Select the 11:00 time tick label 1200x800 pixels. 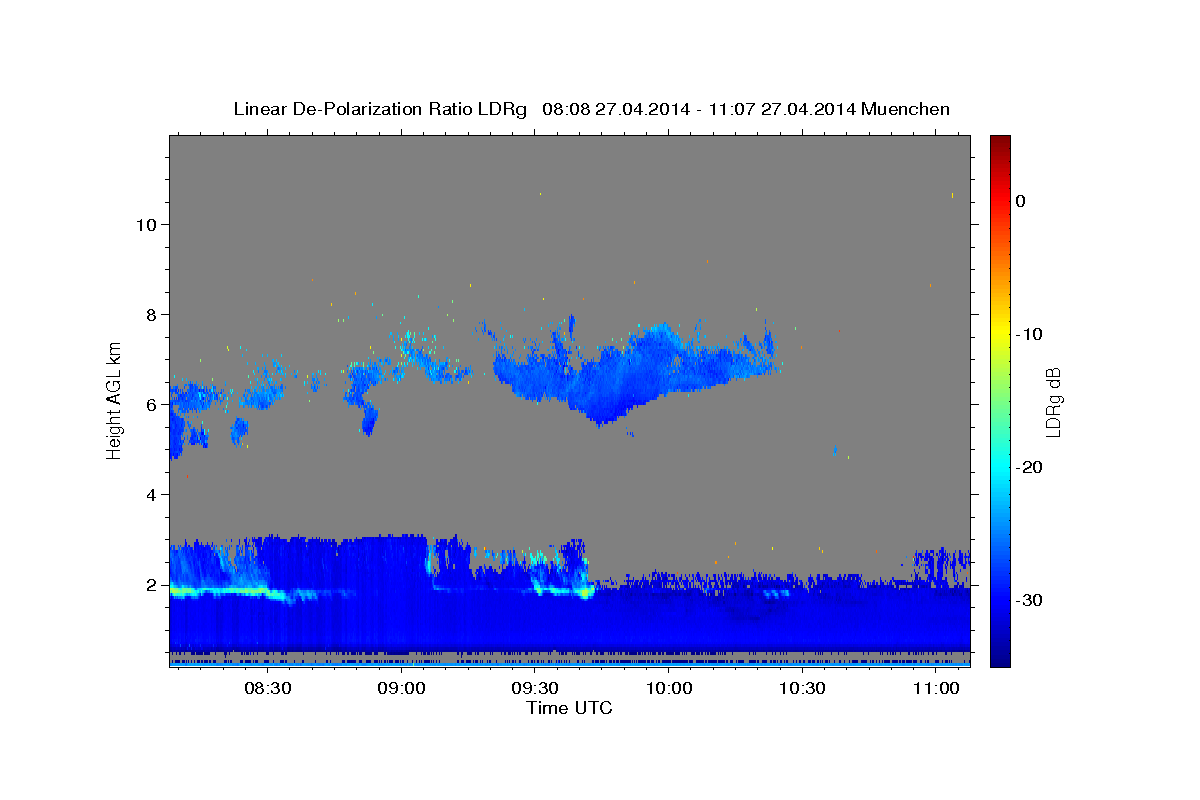[x=935, y=688]
